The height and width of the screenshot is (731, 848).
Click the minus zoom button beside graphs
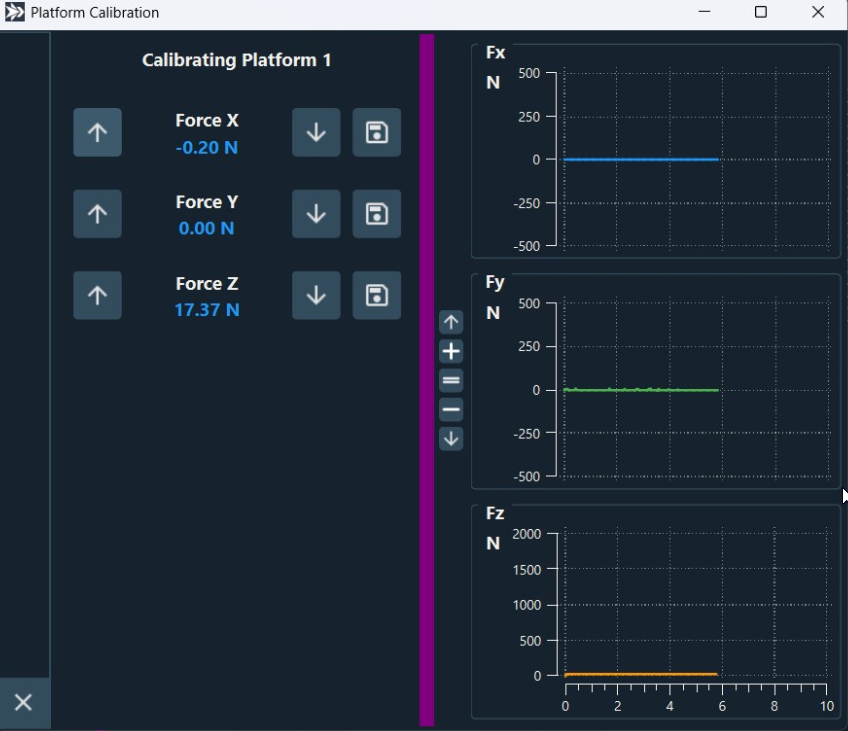click(451, 409)
